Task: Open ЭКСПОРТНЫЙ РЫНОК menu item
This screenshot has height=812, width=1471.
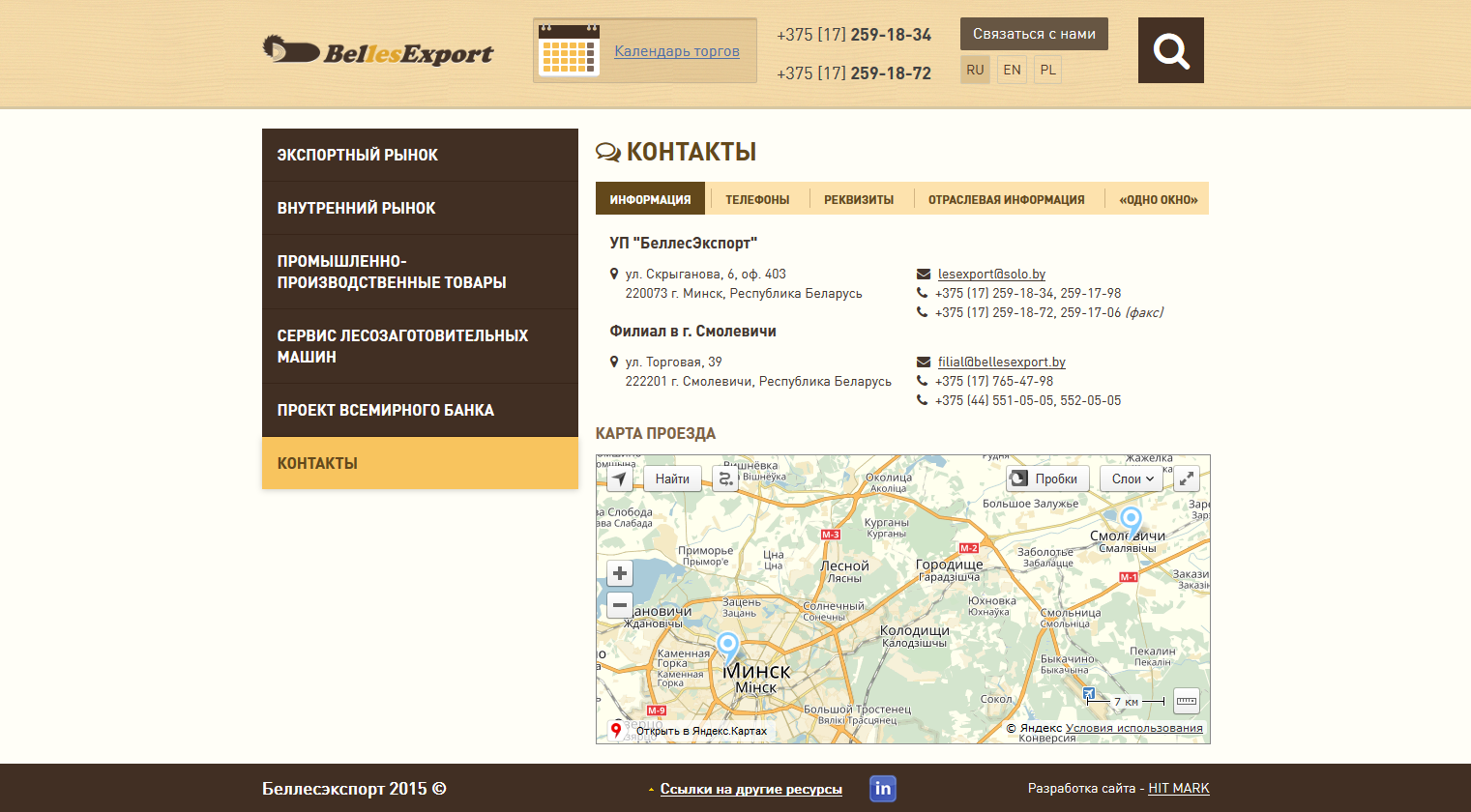Action: click(420, 155)
